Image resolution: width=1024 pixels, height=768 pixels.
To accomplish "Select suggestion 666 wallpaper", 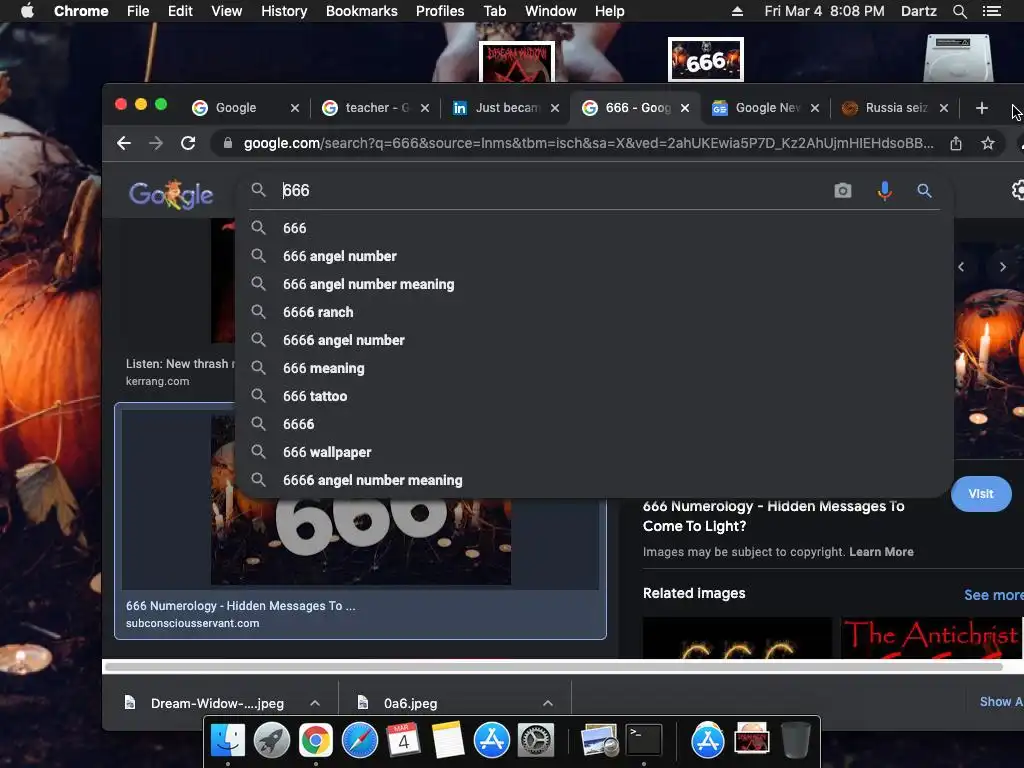I will [594, 452].
